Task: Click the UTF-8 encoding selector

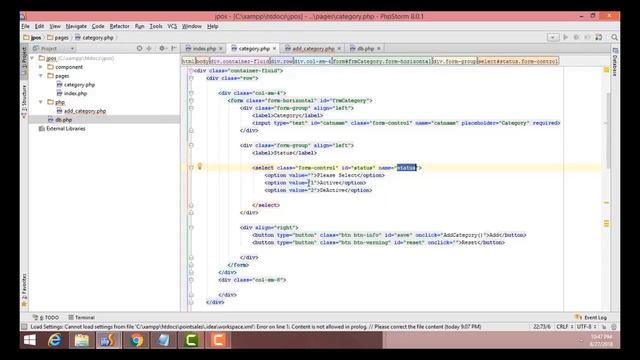Action: click(x=586, y=327)
